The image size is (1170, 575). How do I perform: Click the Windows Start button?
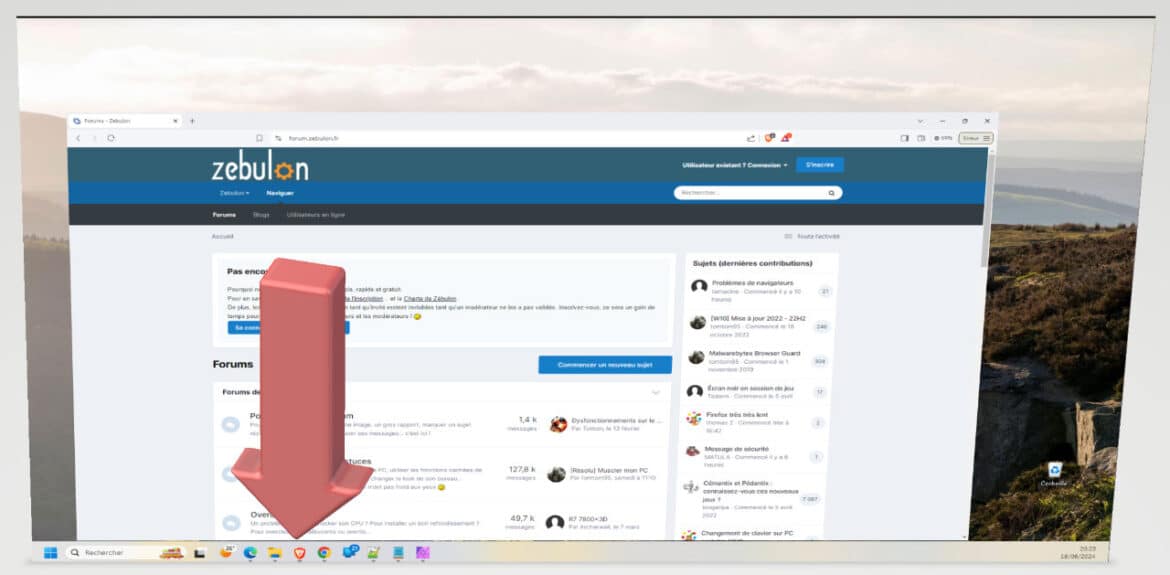click(50, 552)
